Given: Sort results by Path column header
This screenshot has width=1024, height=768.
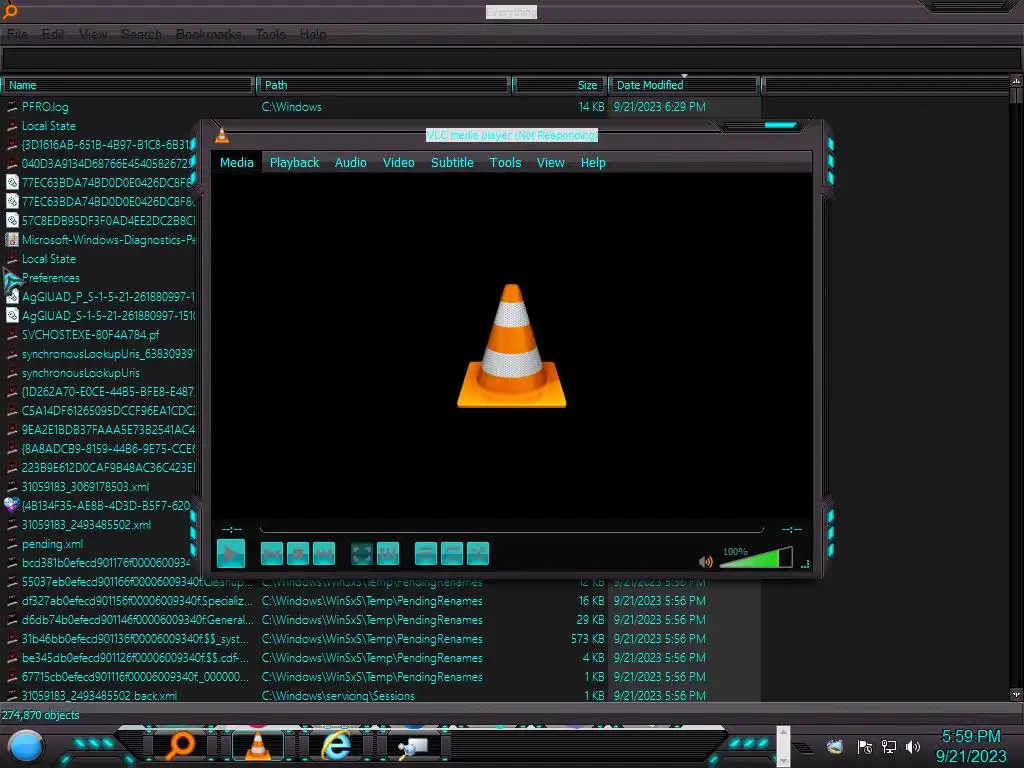Looking at the screenshot, I should (x=383, y=85).
